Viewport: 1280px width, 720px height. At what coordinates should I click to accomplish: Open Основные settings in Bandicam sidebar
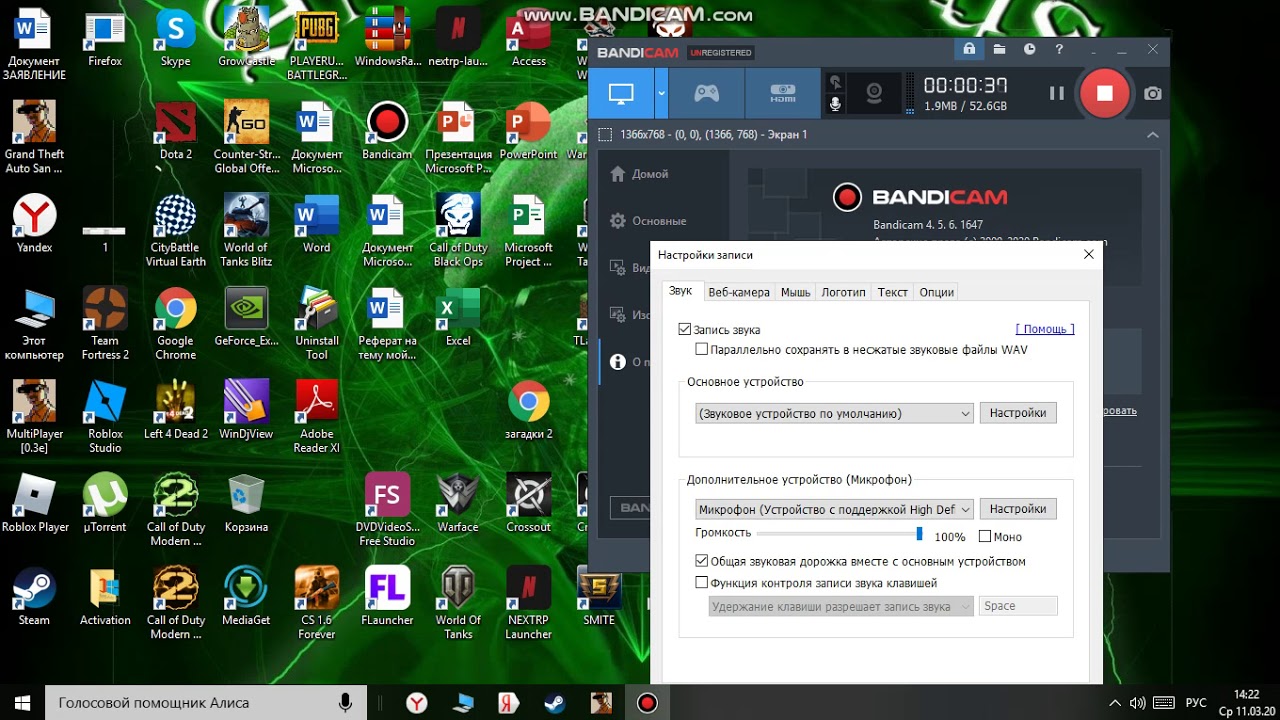tap(648, 221)
